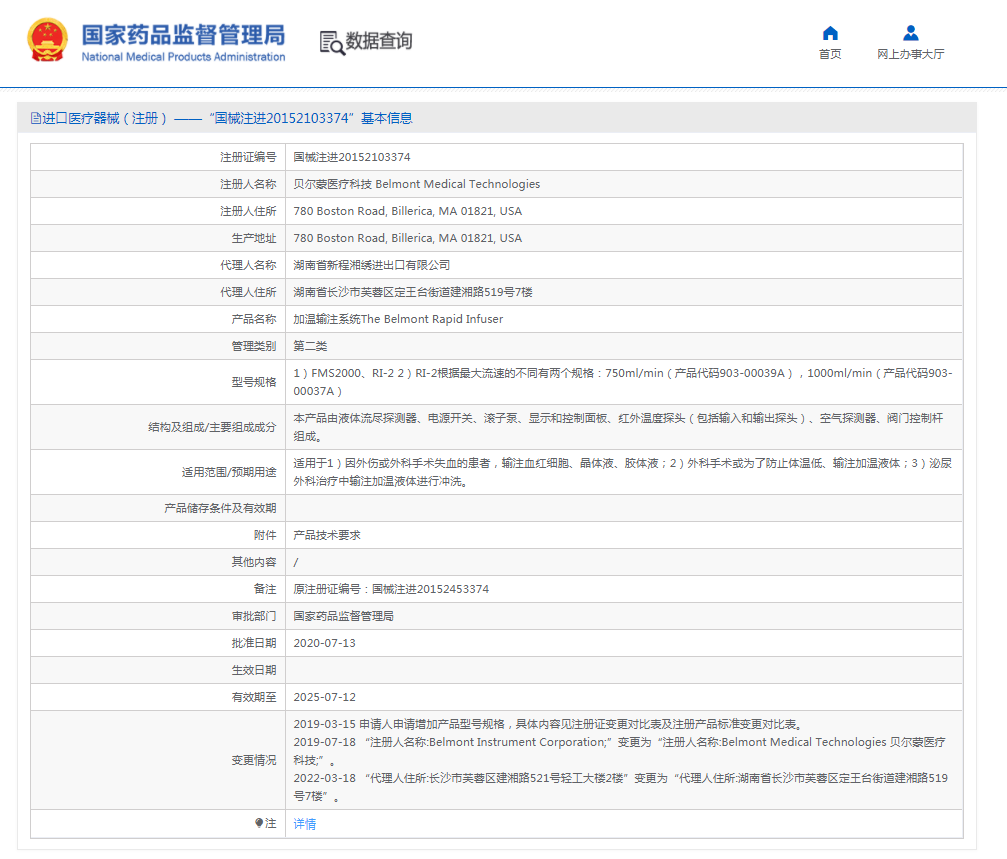1007x859 pixels.
Task: Click the document icon before 进口医疗器械 heading
Action: pos(35,118)
